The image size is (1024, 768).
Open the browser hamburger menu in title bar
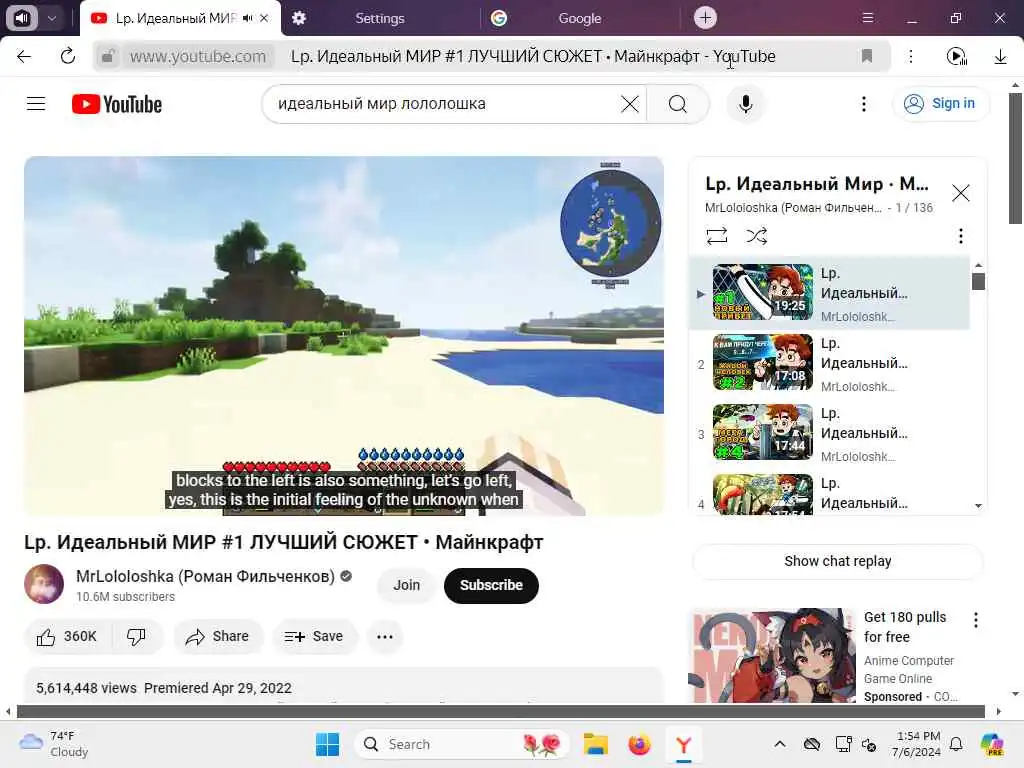pos(867,18)
